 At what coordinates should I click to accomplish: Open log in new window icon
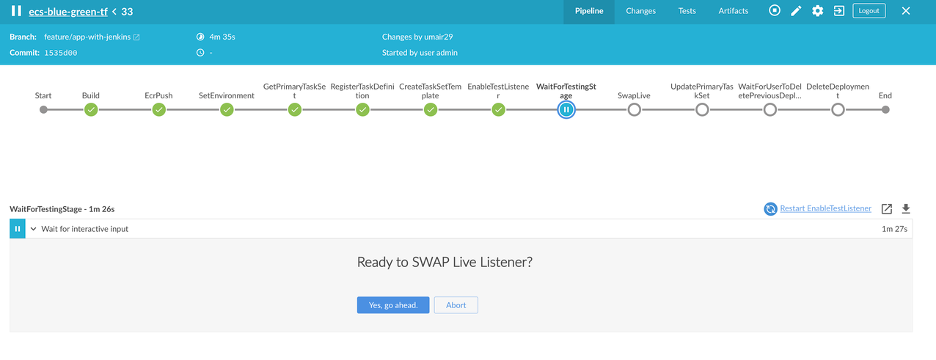click(x=887, y=208)
